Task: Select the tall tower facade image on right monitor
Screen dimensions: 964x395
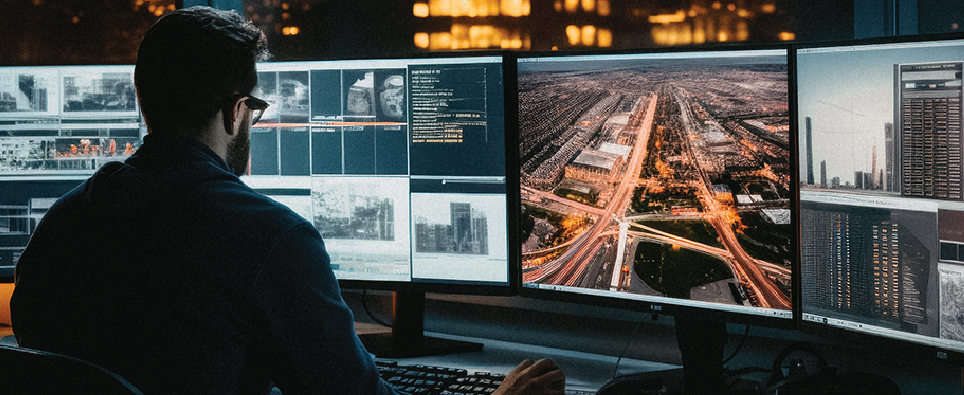Action: pyautogui.click(x=930, y=130)
